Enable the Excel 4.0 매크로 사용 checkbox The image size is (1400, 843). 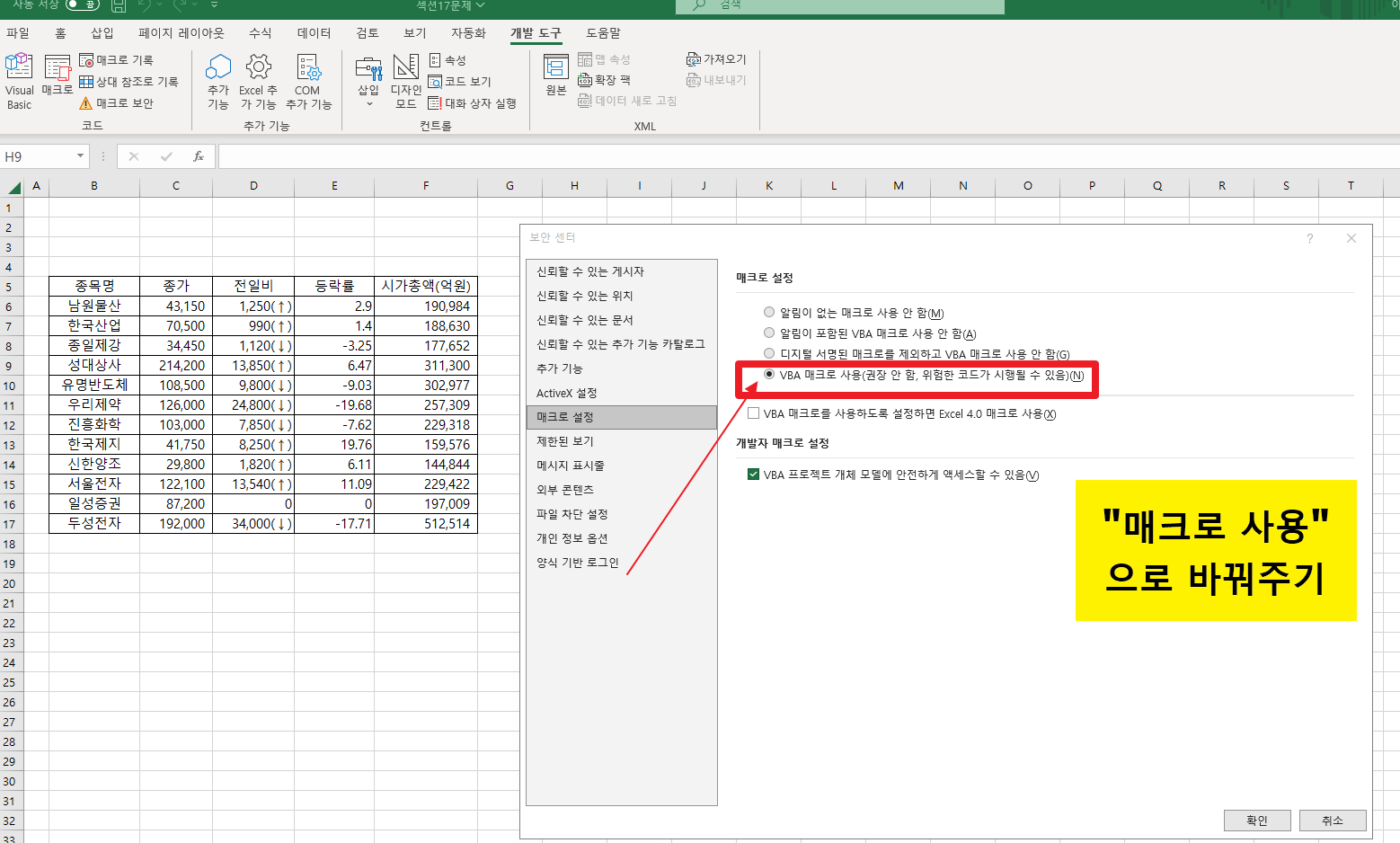pyautogui.click(x=752, y=413)
